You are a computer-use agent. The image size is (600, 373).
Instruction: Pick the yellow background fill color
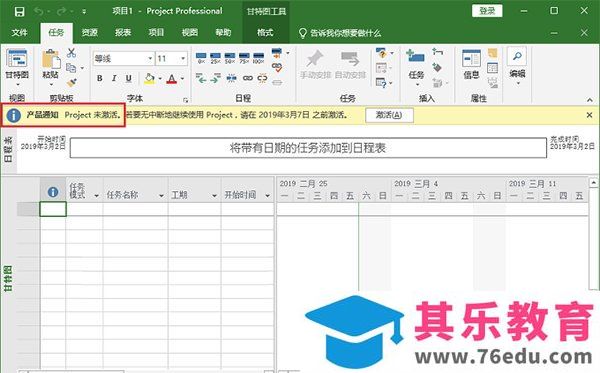point(150,79)
